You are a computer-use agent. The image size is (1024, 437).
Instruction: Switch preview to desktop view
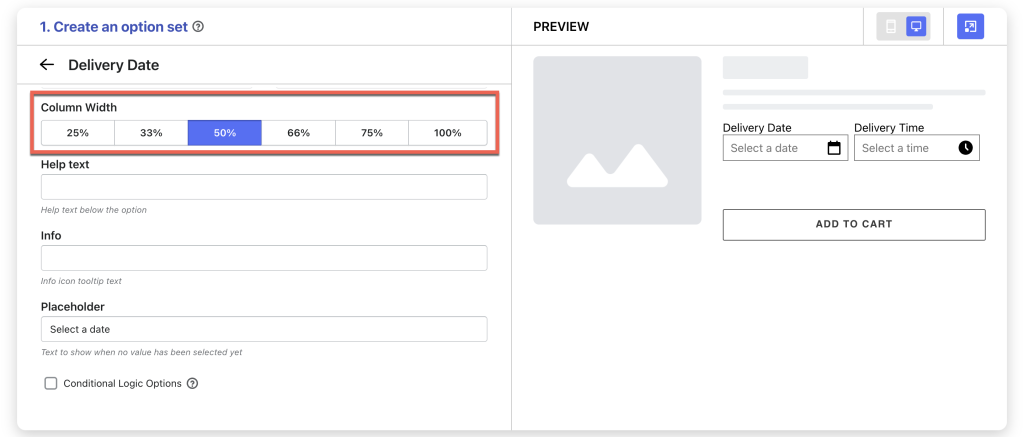[x=916, y=27]
